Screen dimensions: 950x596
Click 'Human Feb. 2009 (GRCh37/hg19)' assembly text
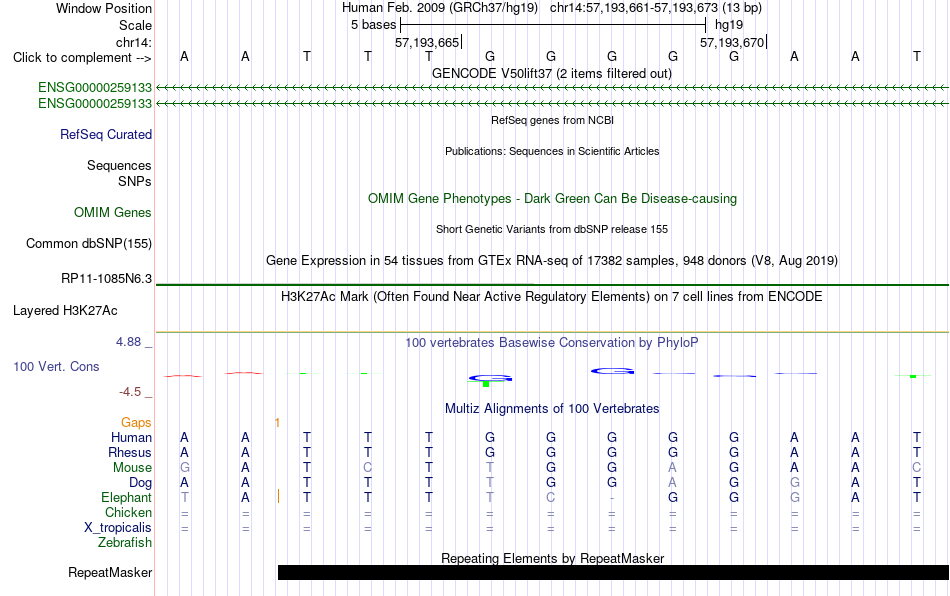pyautogui.click(x=440, y=8)
